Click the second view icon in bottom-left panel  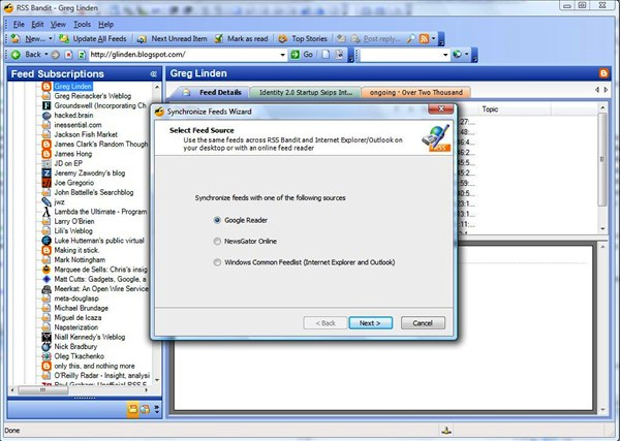click(x=145, y=409)
